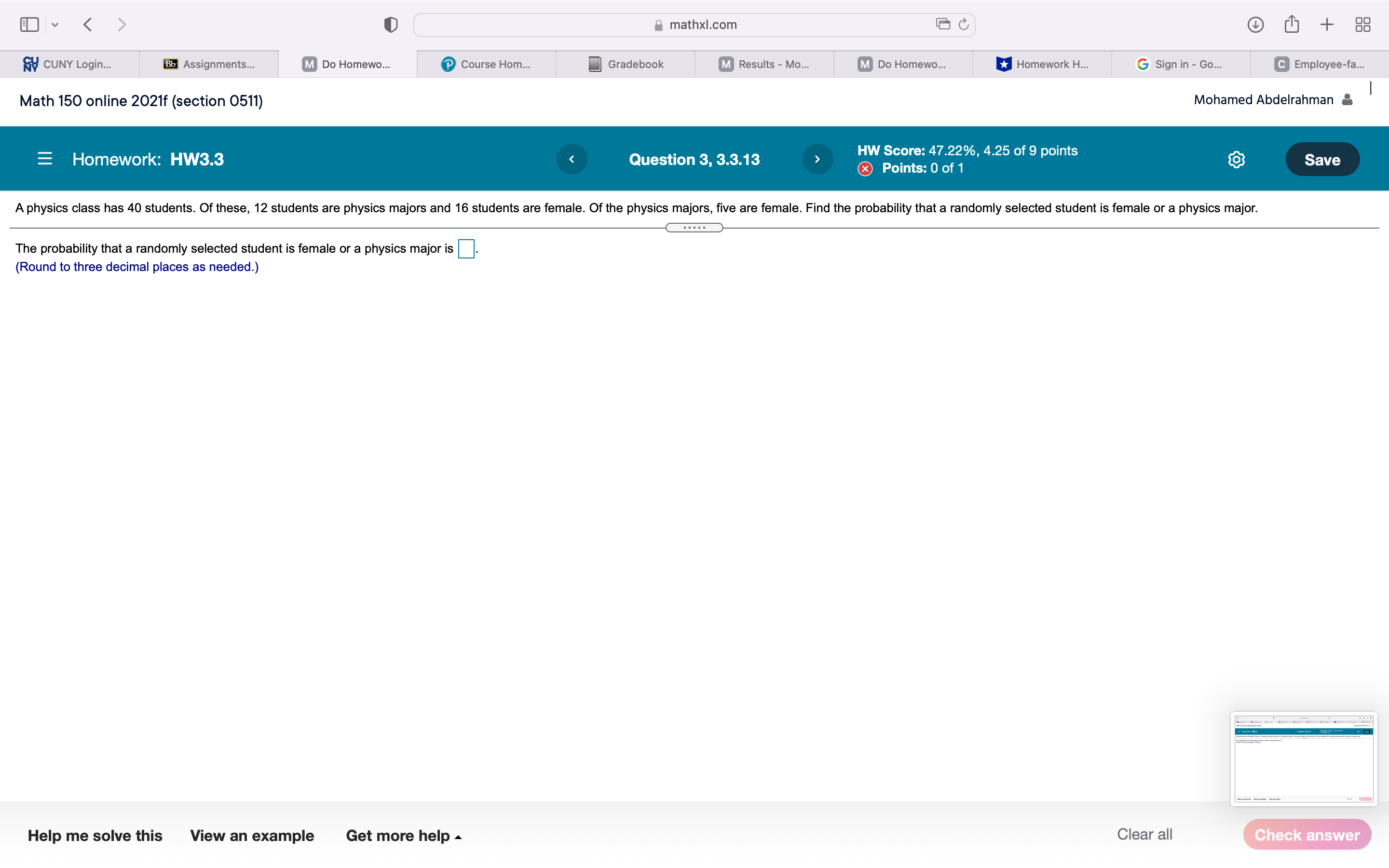This screenshot has width=1389, height=868.
Task: Click the probability answer input box
Action: point(466,249)
